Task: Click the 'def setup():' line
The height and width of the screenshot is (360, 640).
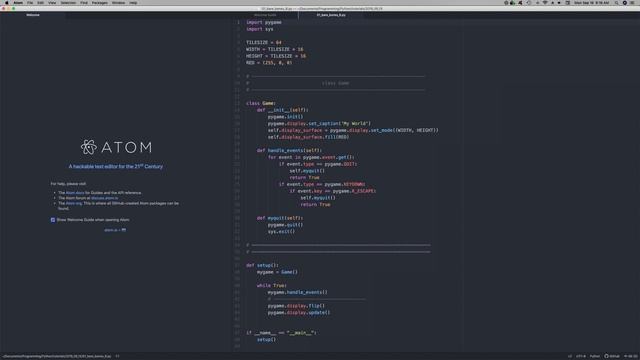Action: [x=262, y=265]
